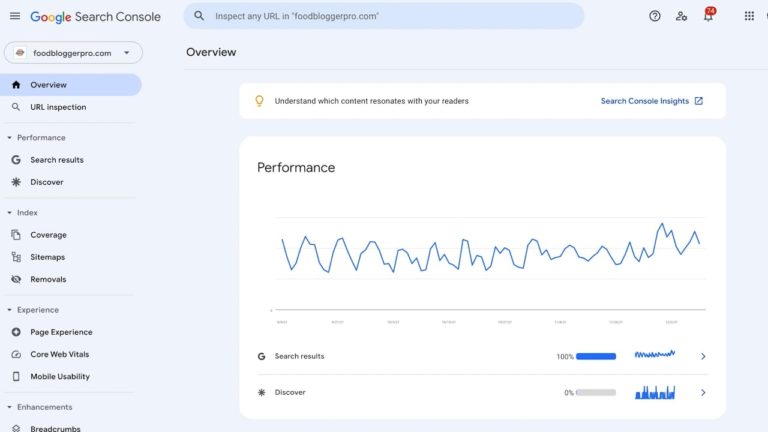Click the 100% value text
Viewport: 768px width, 432px height.
(x=565, y=357)
